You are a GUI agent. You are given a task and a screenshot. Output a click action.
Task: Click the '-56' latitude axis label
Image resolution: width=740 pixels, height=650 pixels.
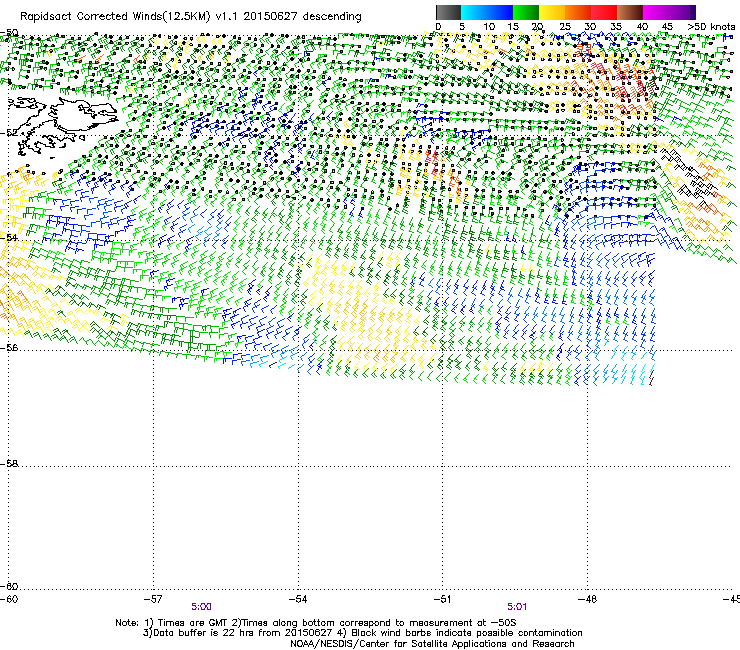click(x=9, y=347)
